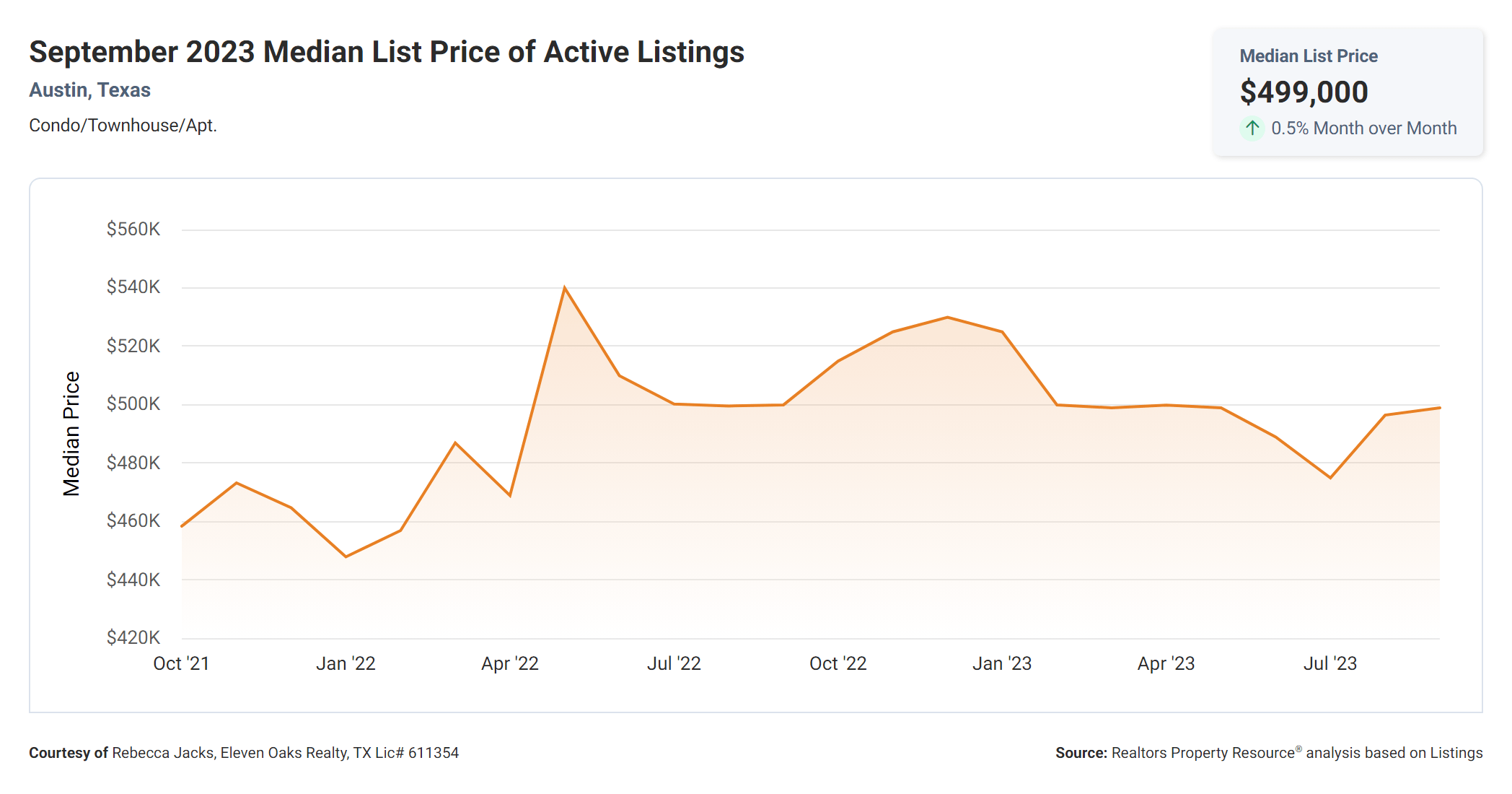Click the 0.5% Month over Month text

pyautogui.click(x=1363, y=128)
